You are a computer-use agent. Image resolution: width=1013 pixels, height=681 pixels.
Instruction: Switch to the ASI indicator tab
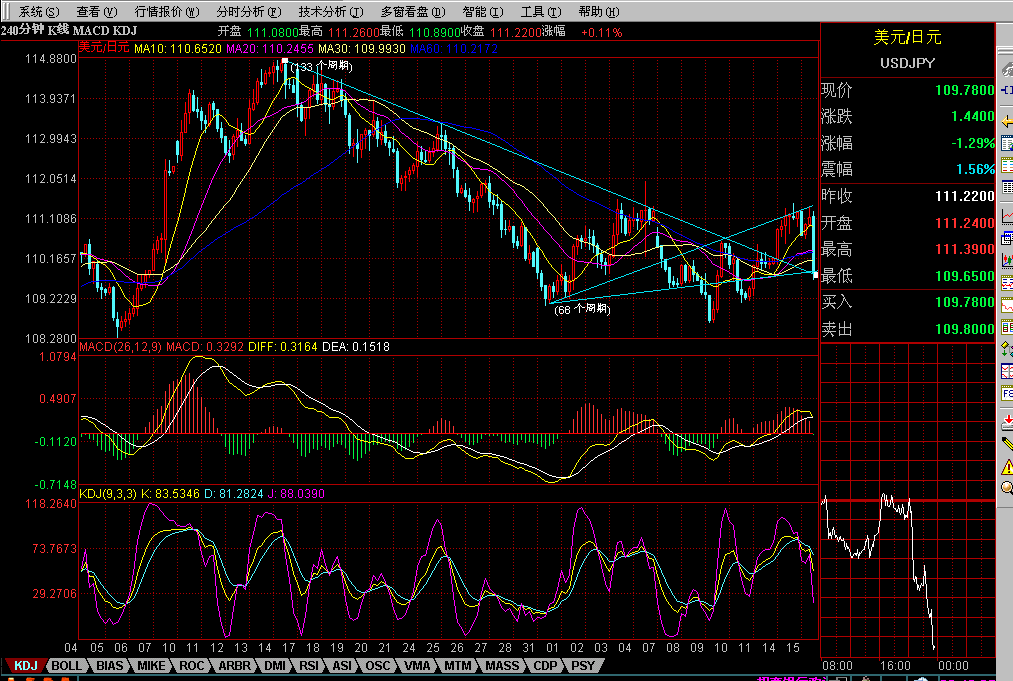coord(342,665)
